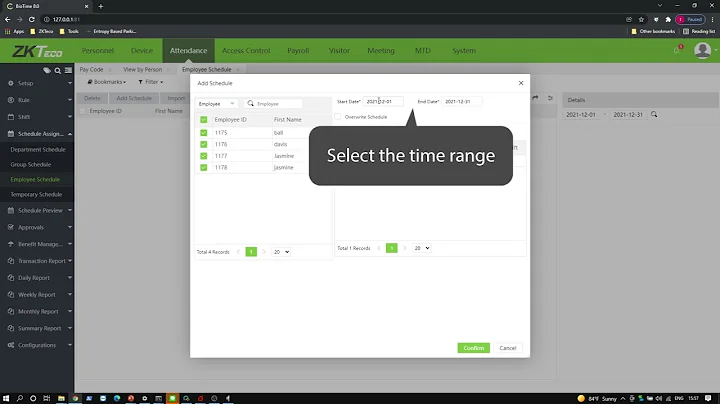Open Department Schedule in sidebar
This screenshot has width=720, height=404.
point(38,150)
